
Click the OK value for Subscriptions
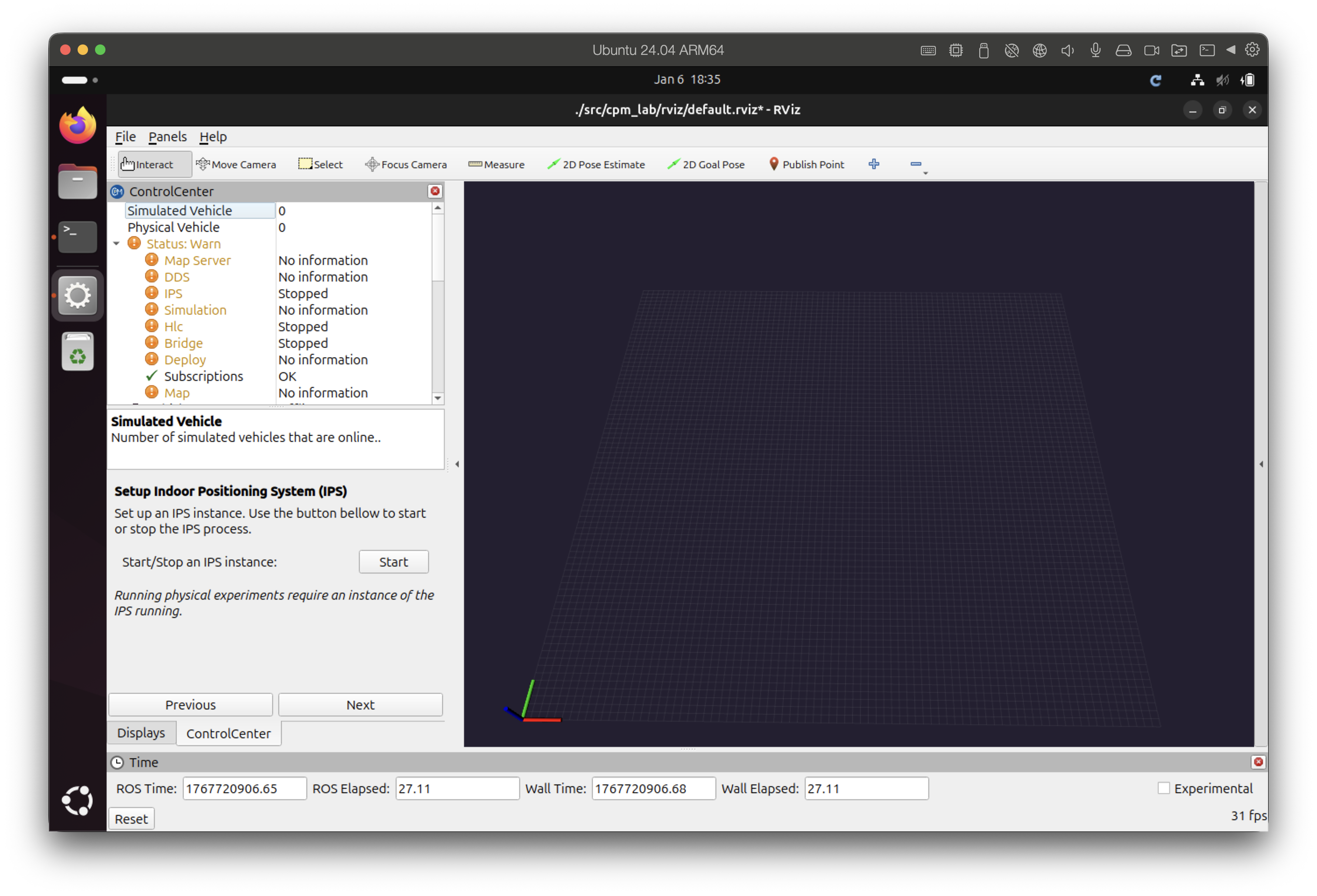287,376
